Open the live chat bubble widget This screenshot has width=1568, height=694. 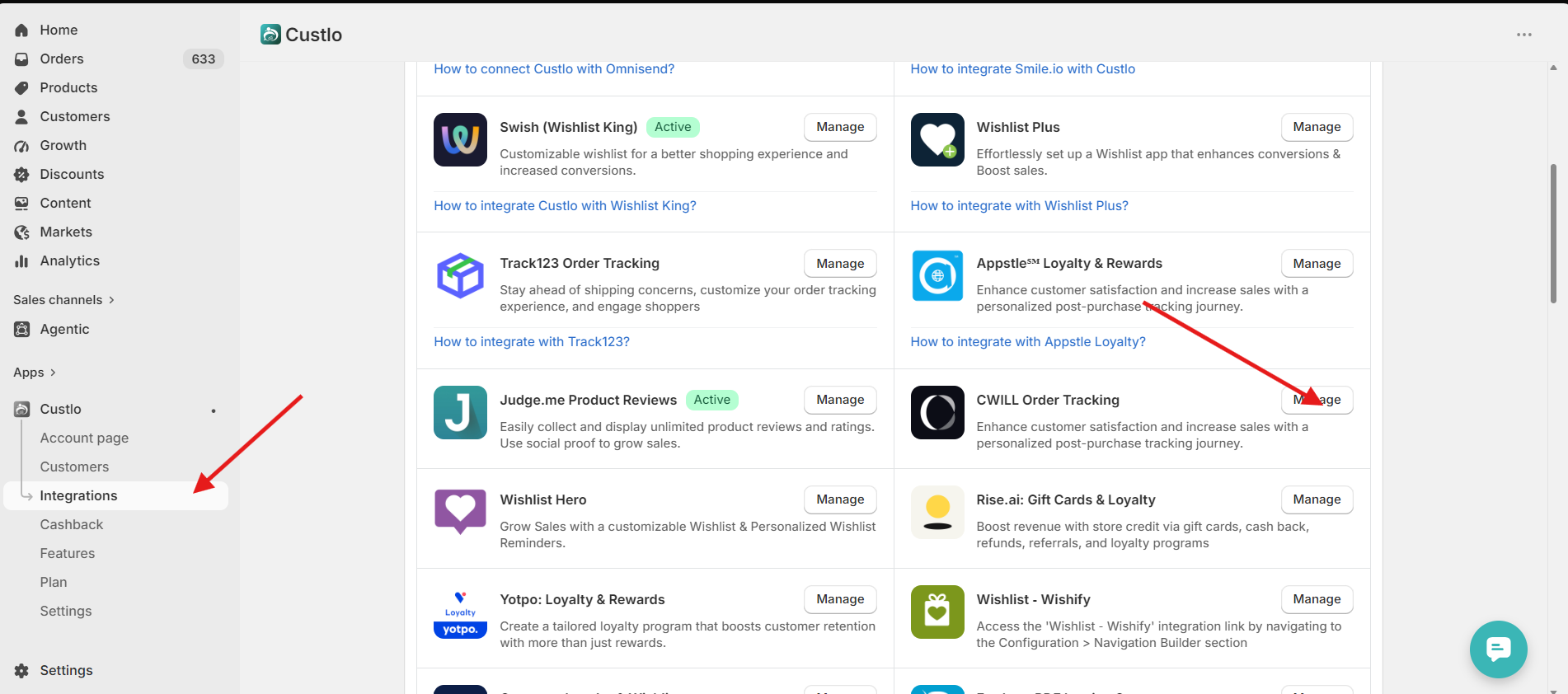coord(1499,649)
